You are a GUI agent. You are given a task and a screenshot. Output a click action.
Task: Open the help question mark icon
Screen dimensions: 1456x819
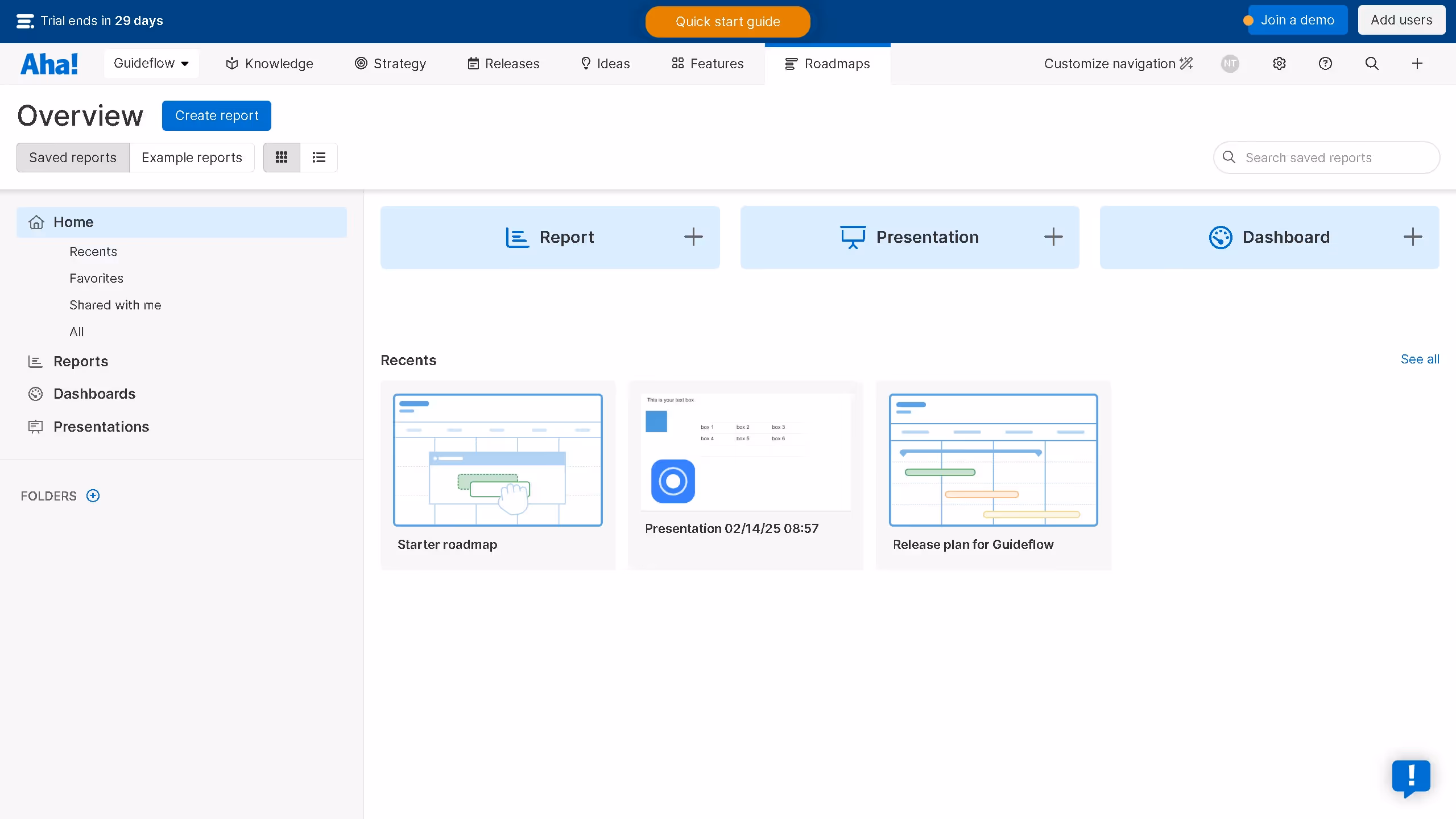1325,64
